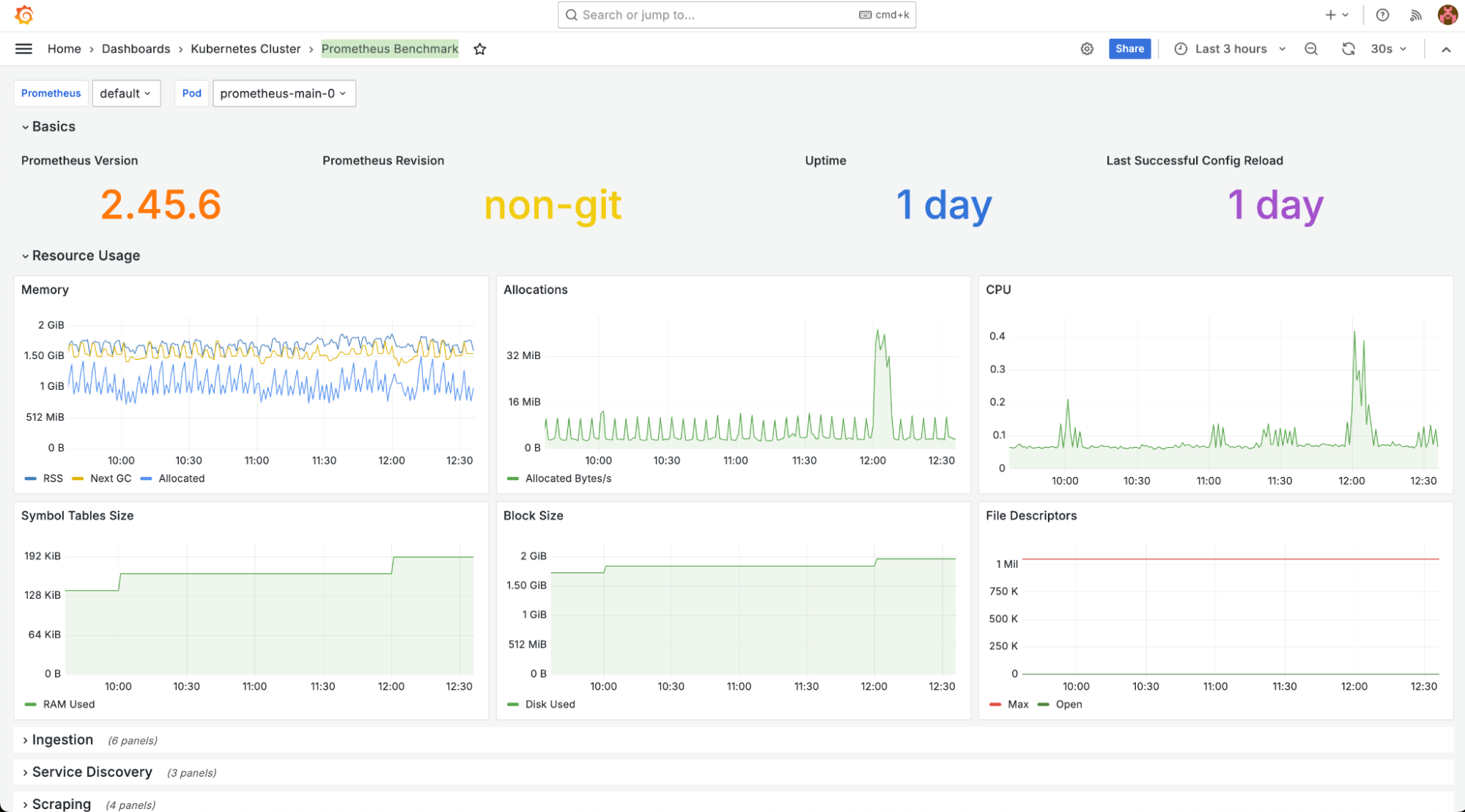
Task: Open Kubernetes Cluster breadcrumb folder
Action: tap(246, 49)
